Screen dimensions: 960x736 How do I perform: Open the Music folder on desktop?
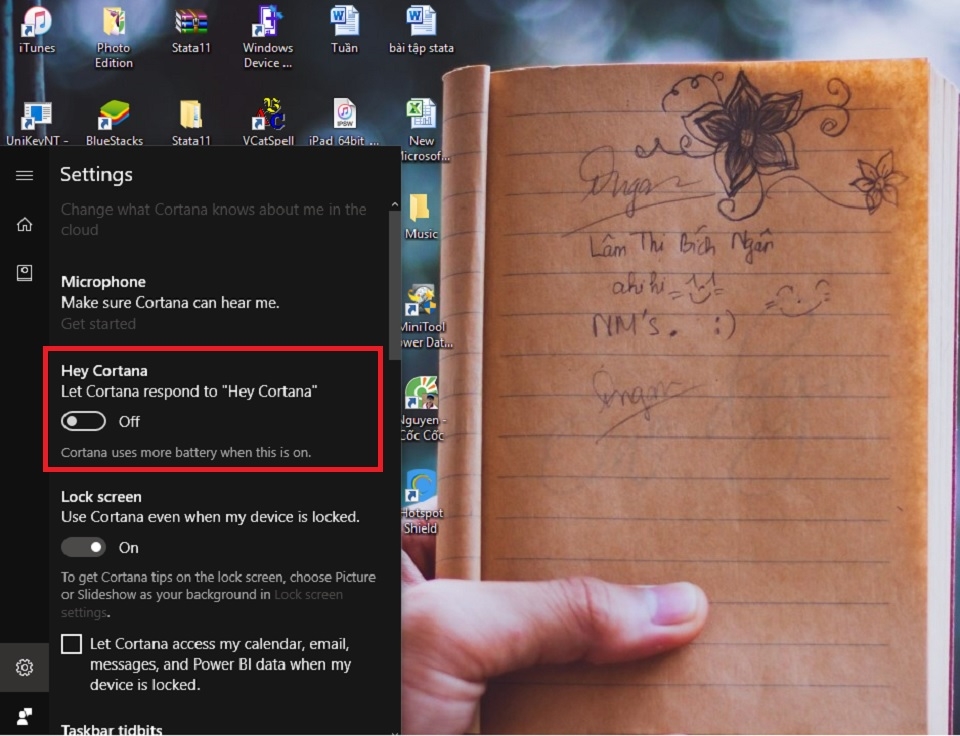click(420, 208)
